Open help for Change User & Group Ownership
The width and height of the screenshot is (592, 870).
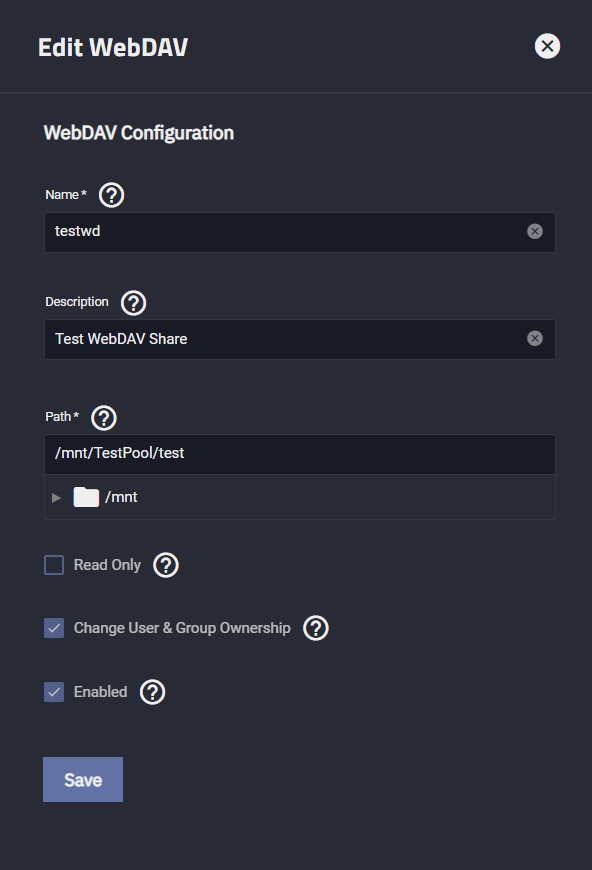pyautogui.click(x=316, y=628)
